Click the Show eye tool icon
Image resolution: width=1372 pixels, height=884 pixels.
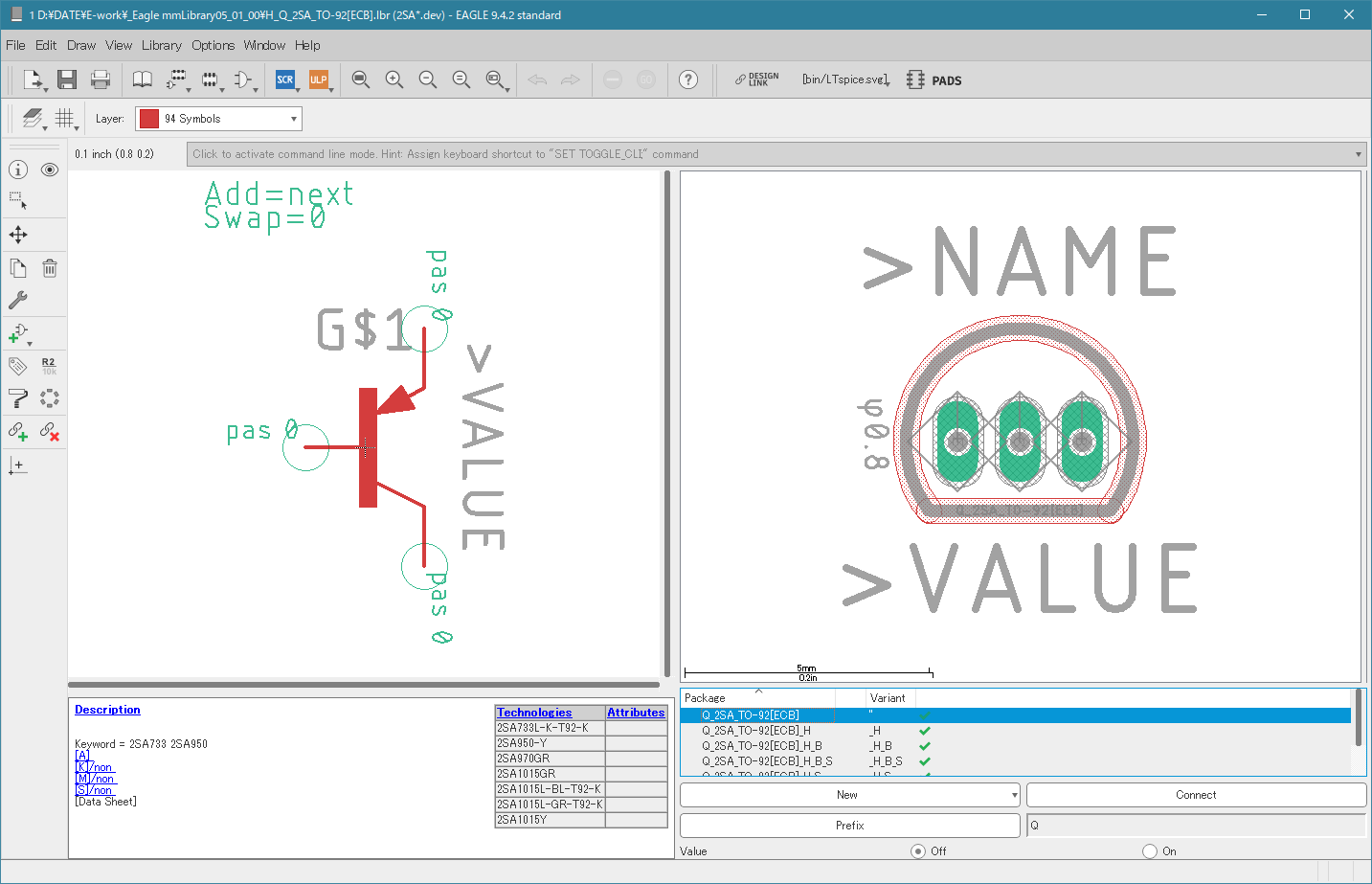point(50,170)
